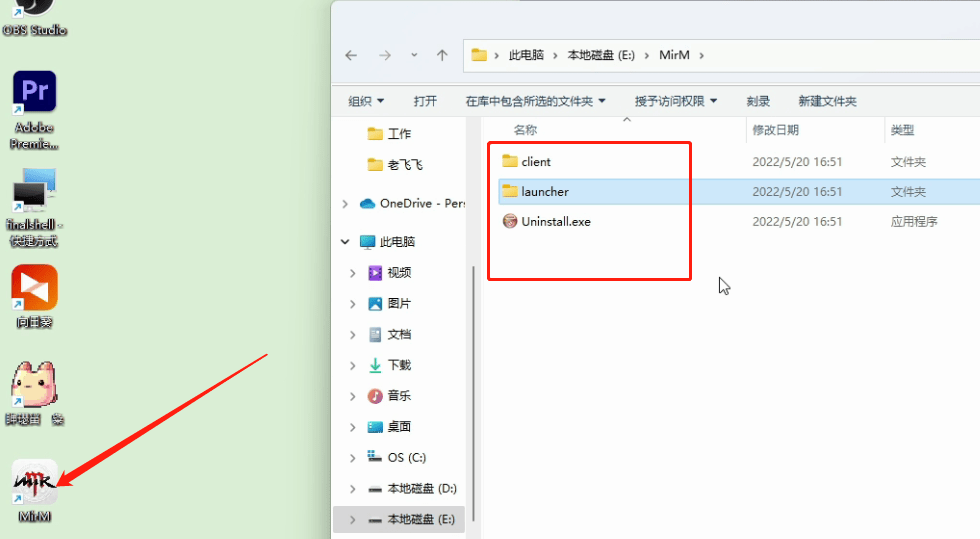The height and width of the screenshot is (539, 980).
Task: Click the 打开 toolbar button
Action: coord(425,101)
